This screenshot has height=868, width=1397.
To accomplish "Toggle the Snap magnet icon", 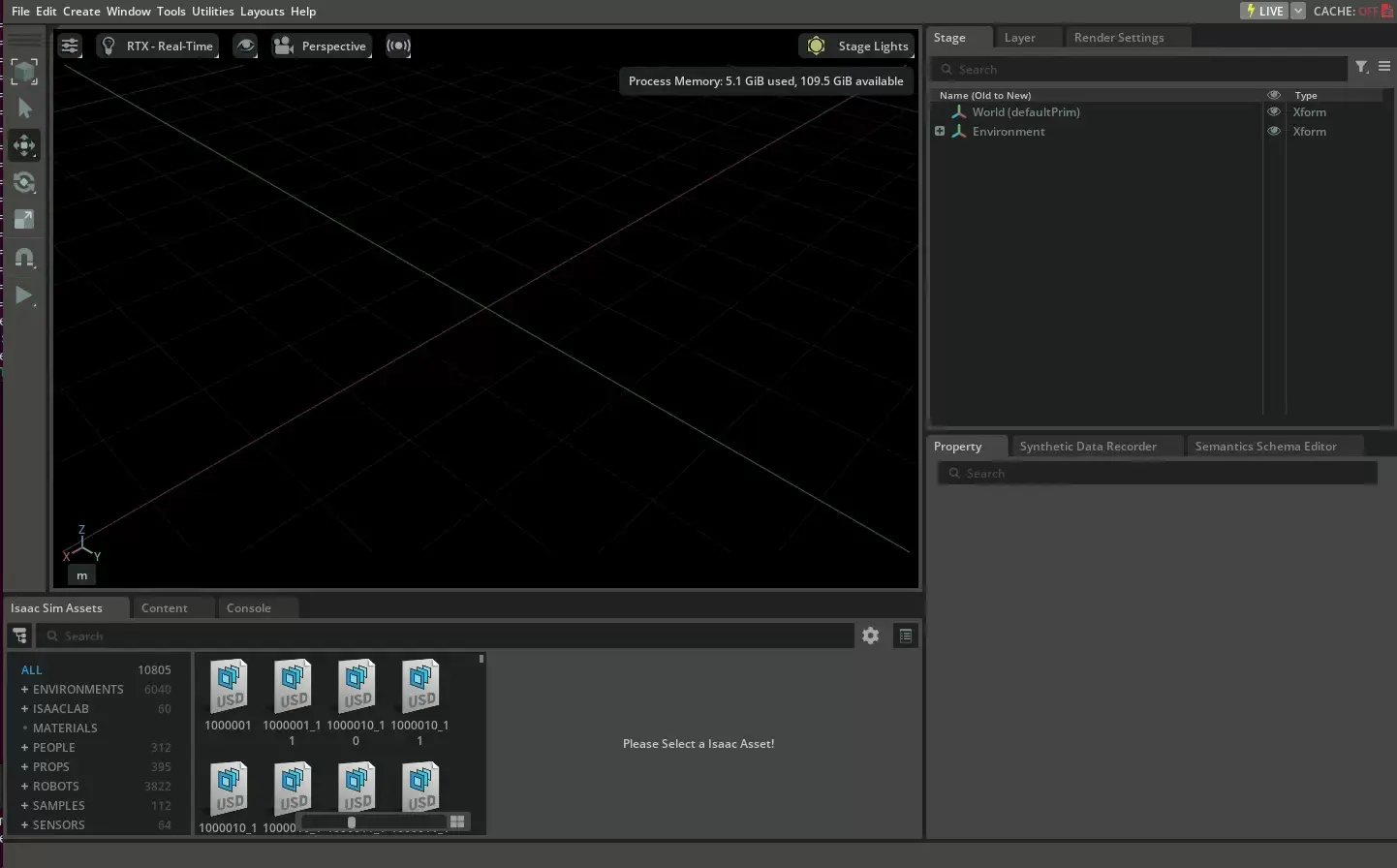I will [24, 258].
